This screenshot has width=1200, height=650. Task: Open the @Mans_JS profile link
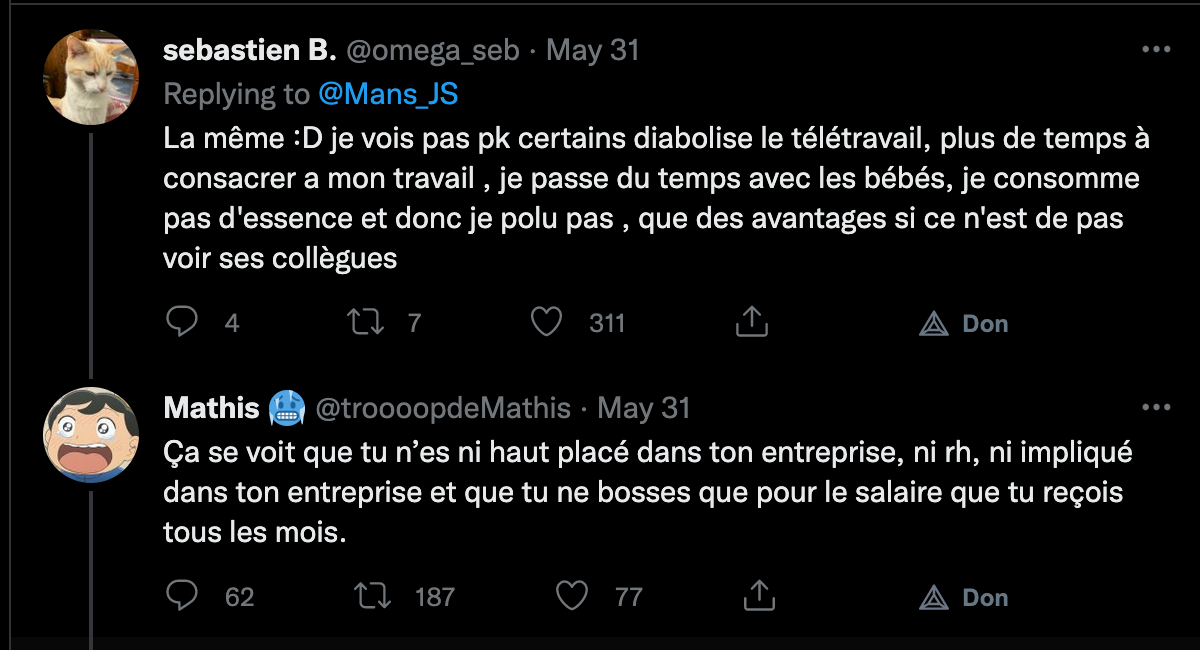click(x=388, y=94)
